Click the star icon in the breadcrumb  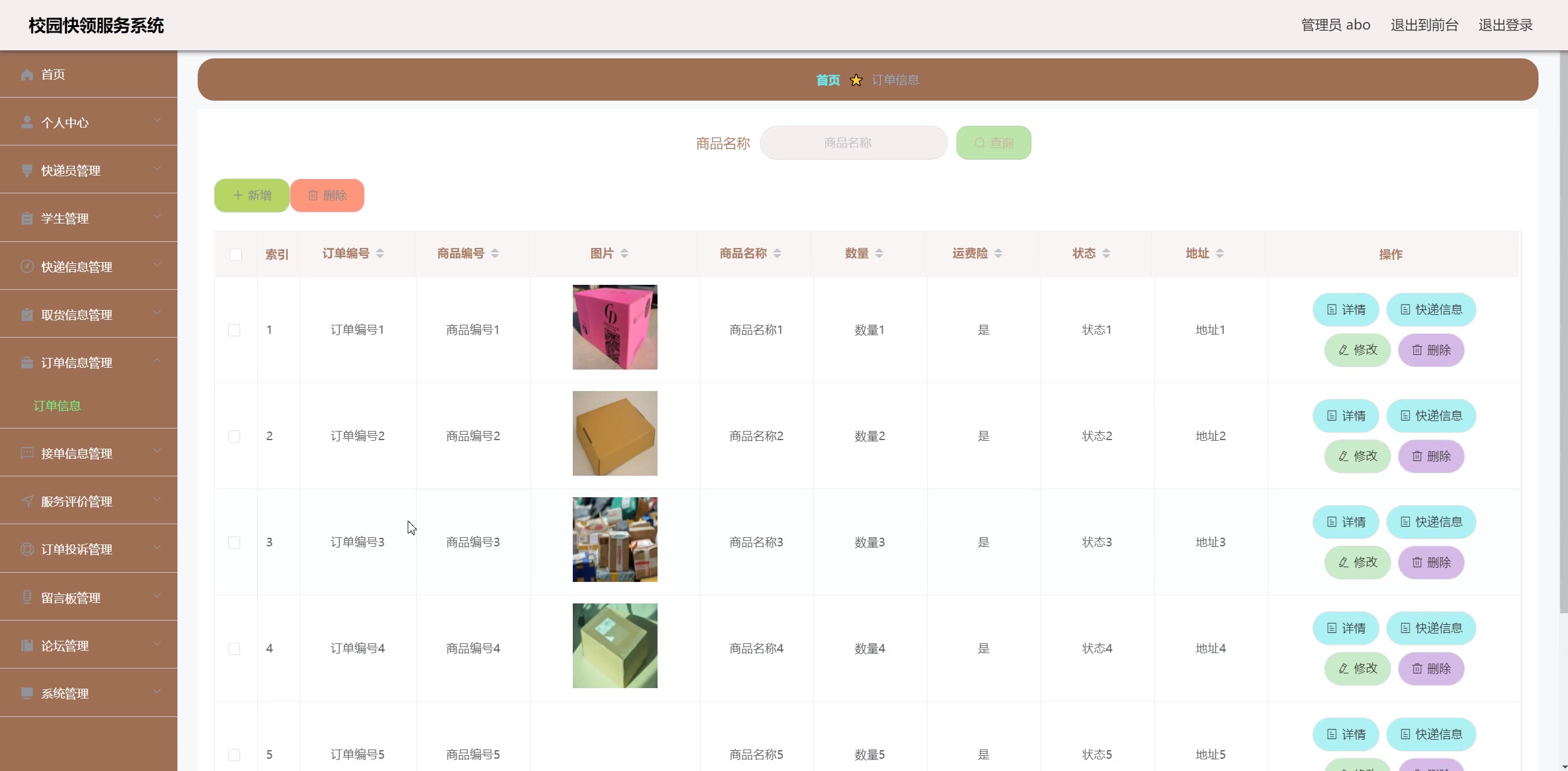point(856,80)
